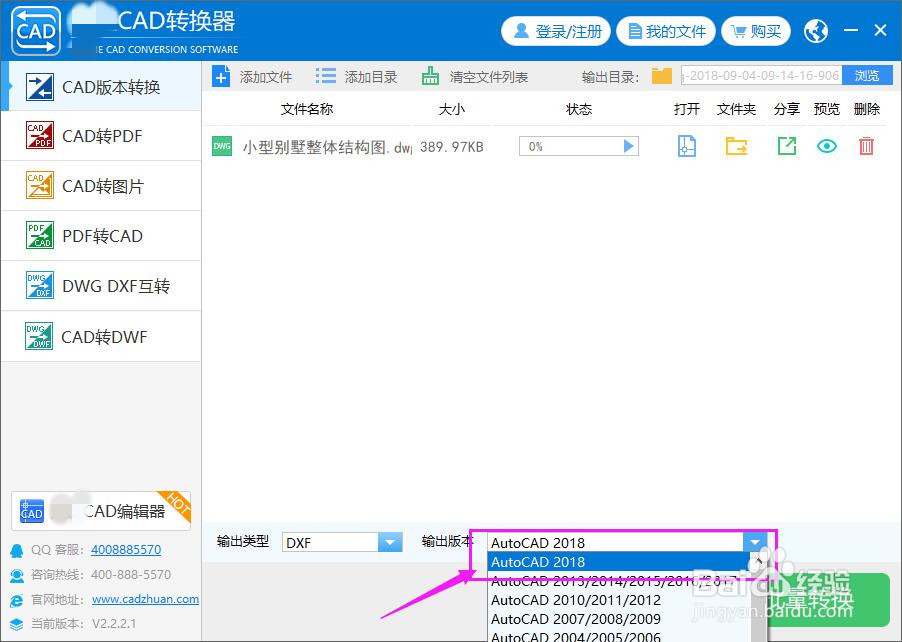Click the 清空文件列表 broom icon

coord(430,76)
